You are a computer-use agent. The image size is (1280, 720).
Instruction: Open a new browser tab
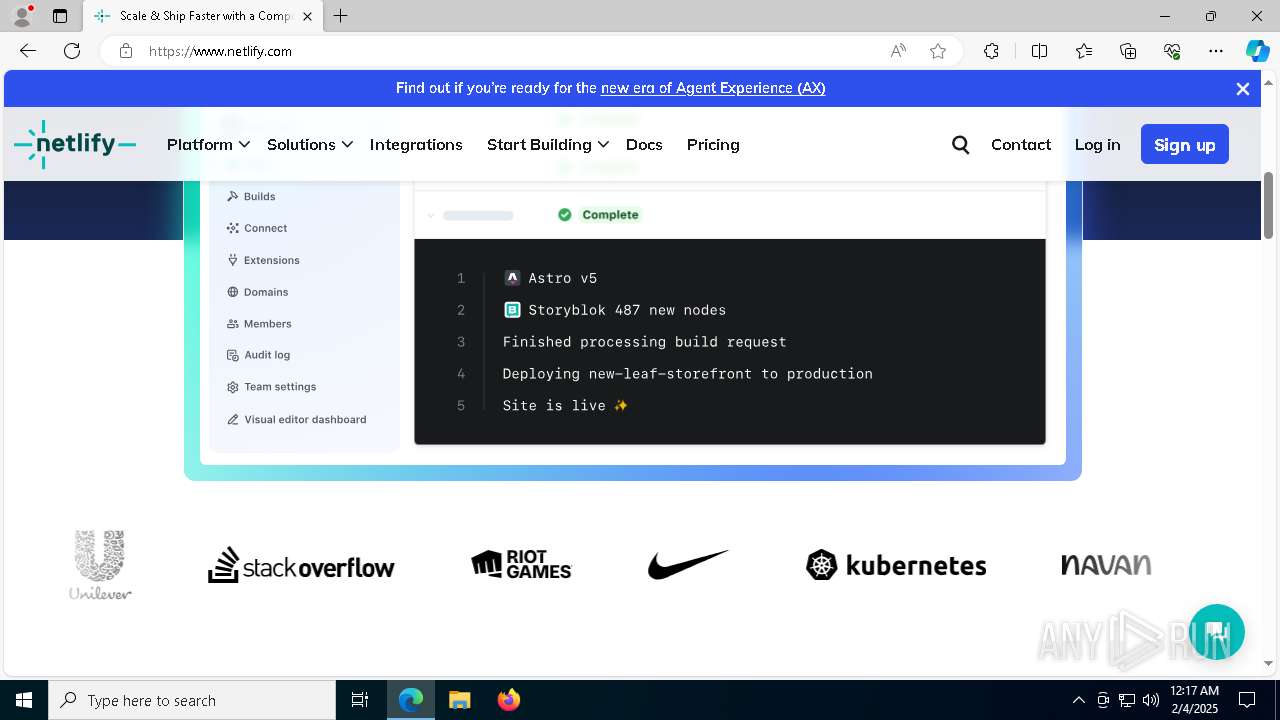point(340,16)
